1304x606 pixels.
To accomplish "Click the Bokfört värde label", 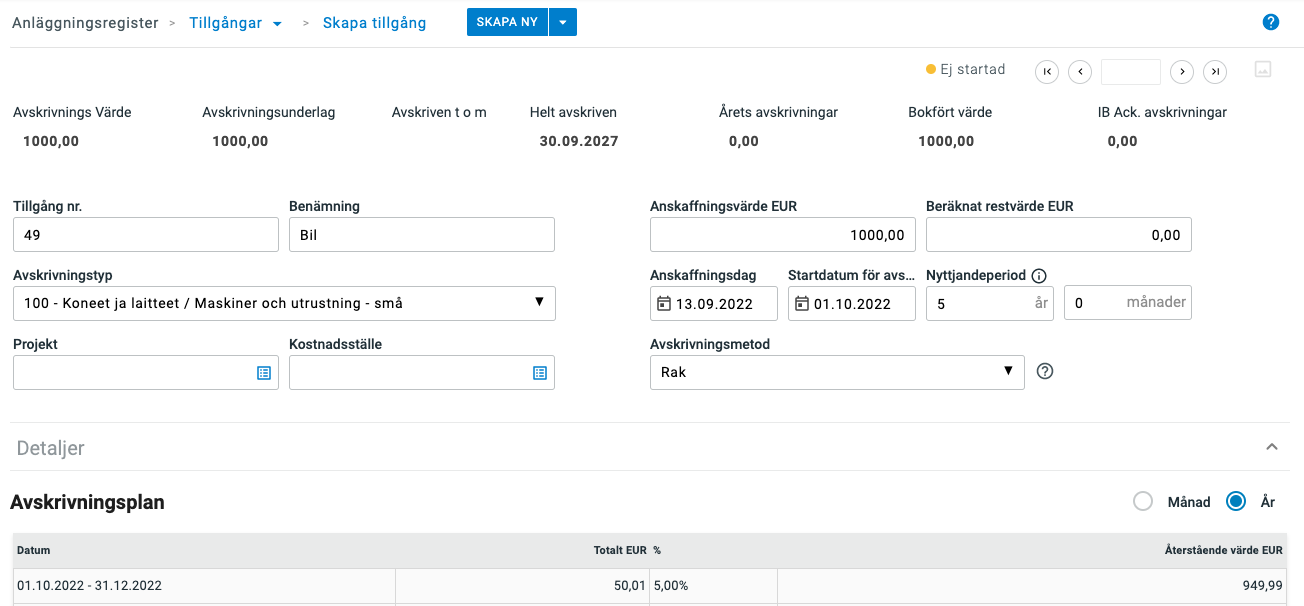I will point(950,112).
